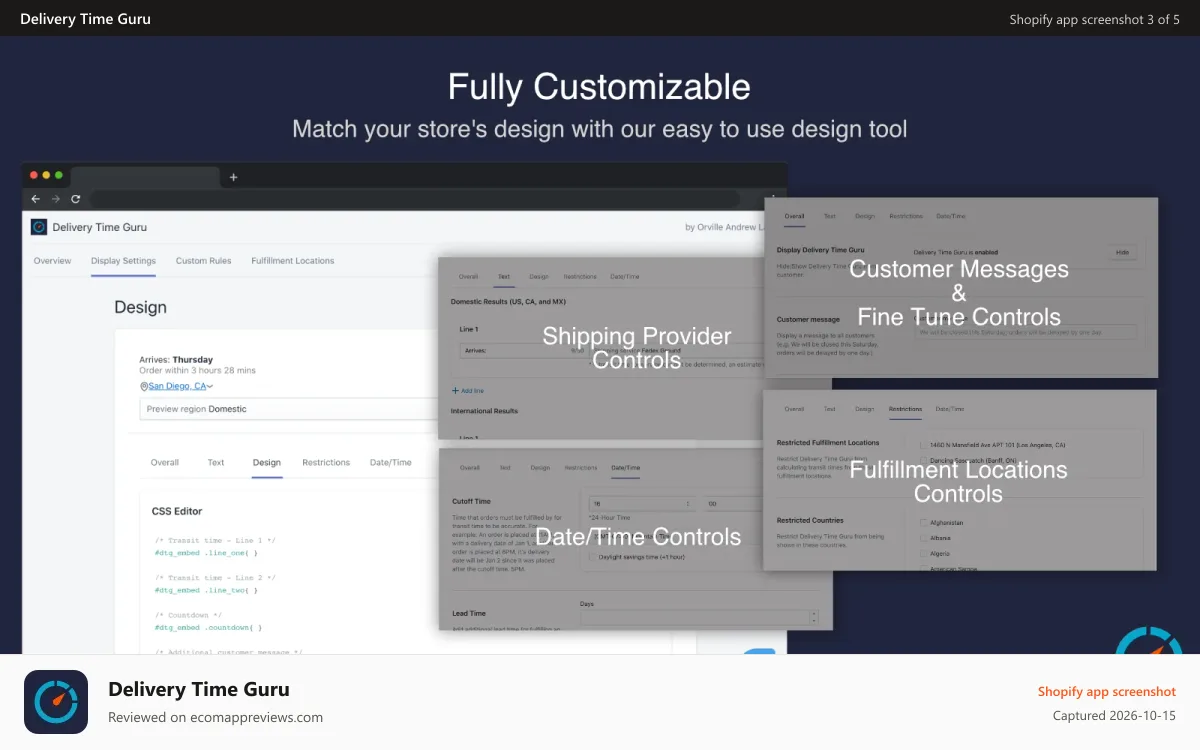
Task: Open the Overview tab in the app navigation
Action: tap(52, 261)
